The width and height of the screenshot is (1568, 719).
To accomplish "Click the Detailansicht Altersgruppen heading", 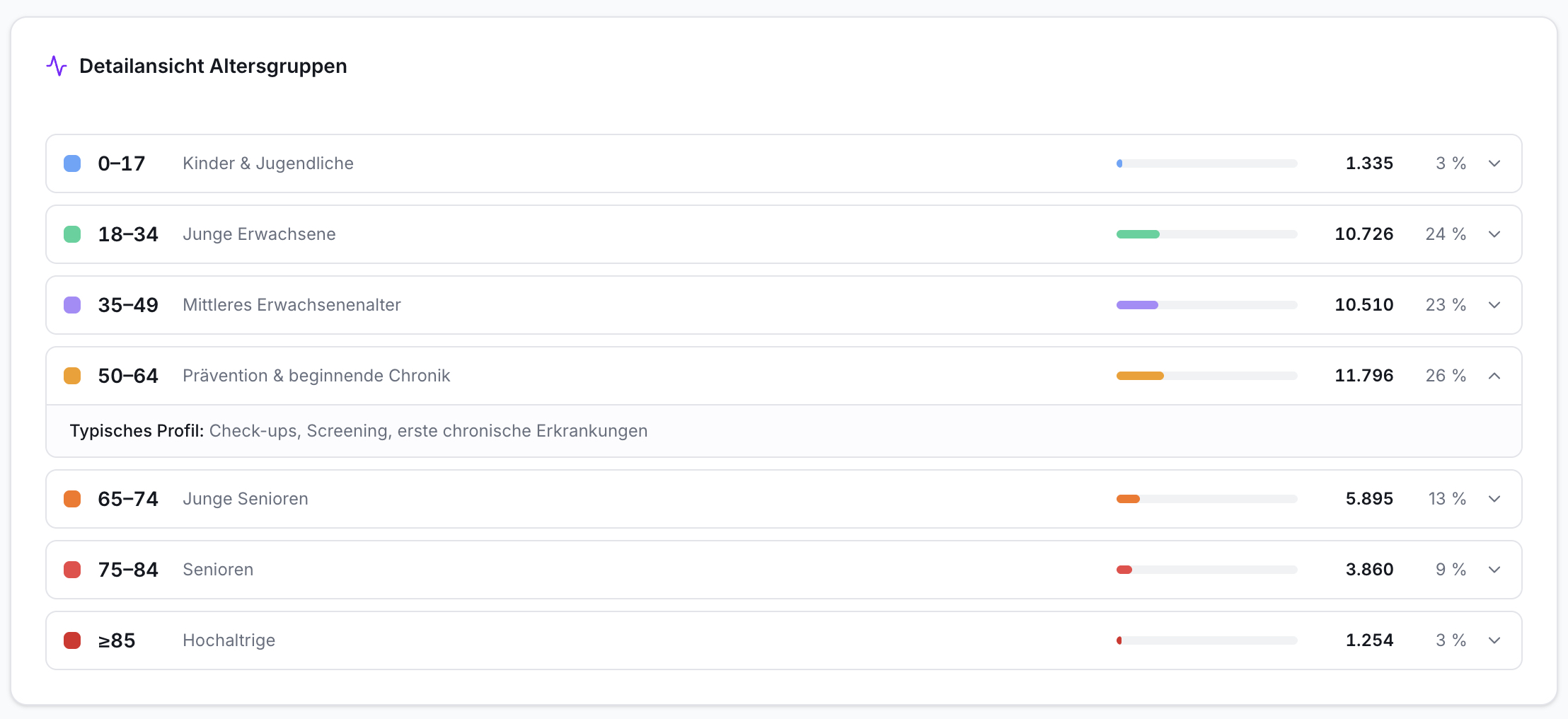I will point(213,66).
